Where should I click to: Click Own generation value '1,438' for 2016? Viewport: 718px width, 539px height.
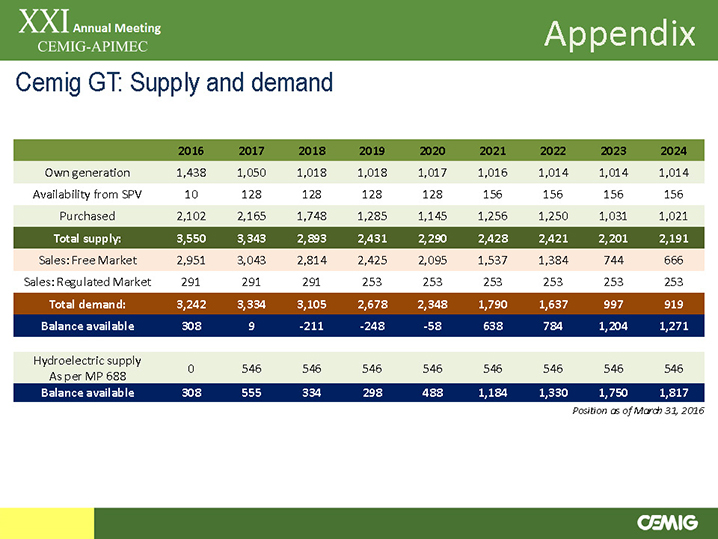(191, 173)
